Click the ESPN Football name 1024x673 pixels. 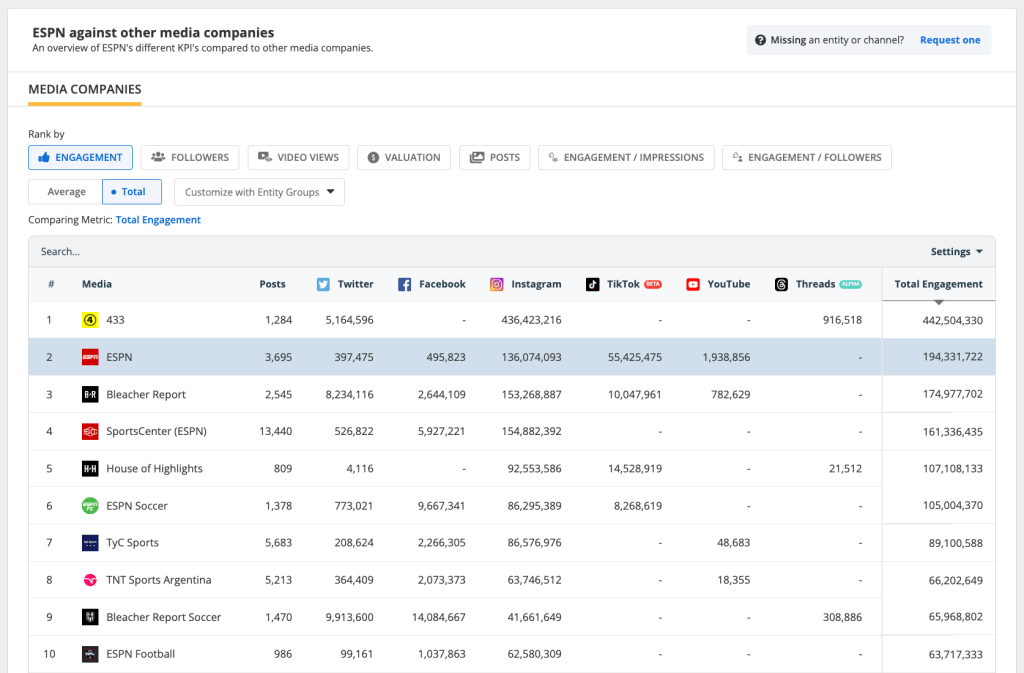point(140,654)
